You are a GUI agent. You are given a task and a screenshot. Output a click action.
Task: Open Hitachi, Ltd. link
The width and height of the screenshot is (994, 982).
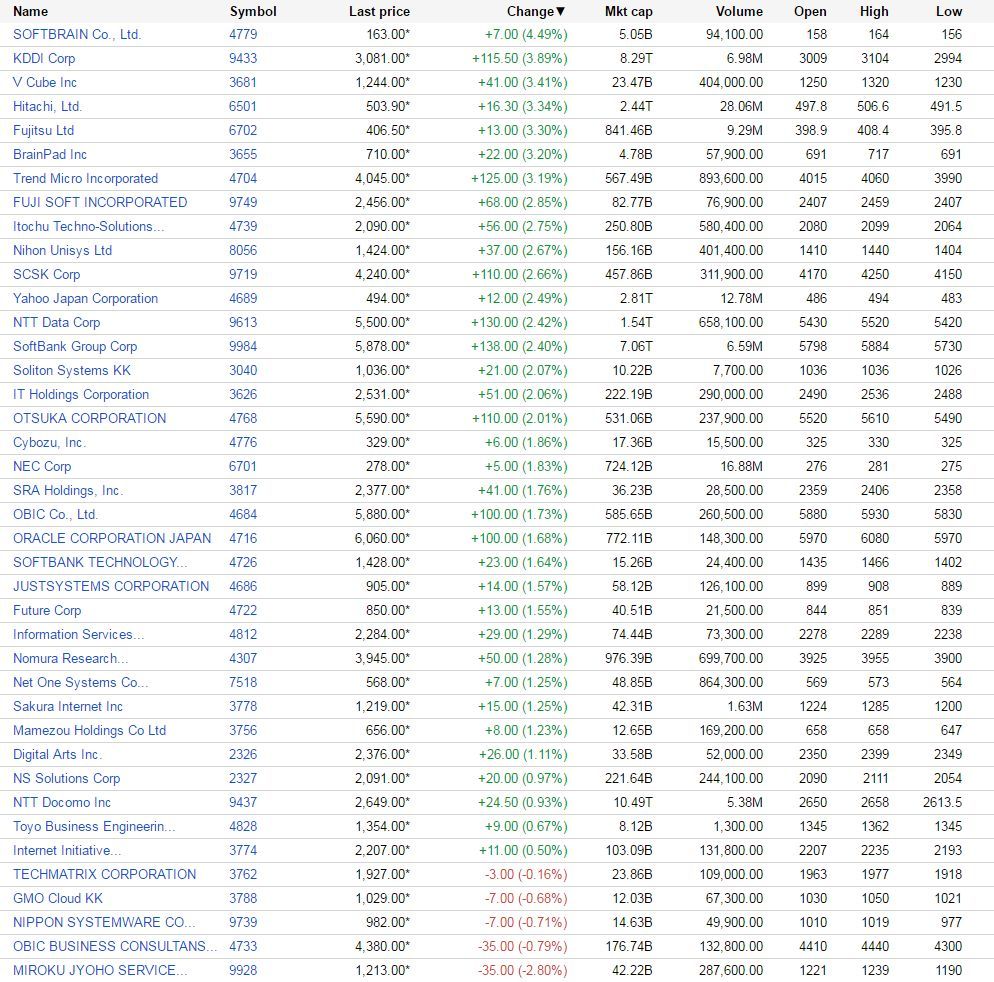[48, 107]
